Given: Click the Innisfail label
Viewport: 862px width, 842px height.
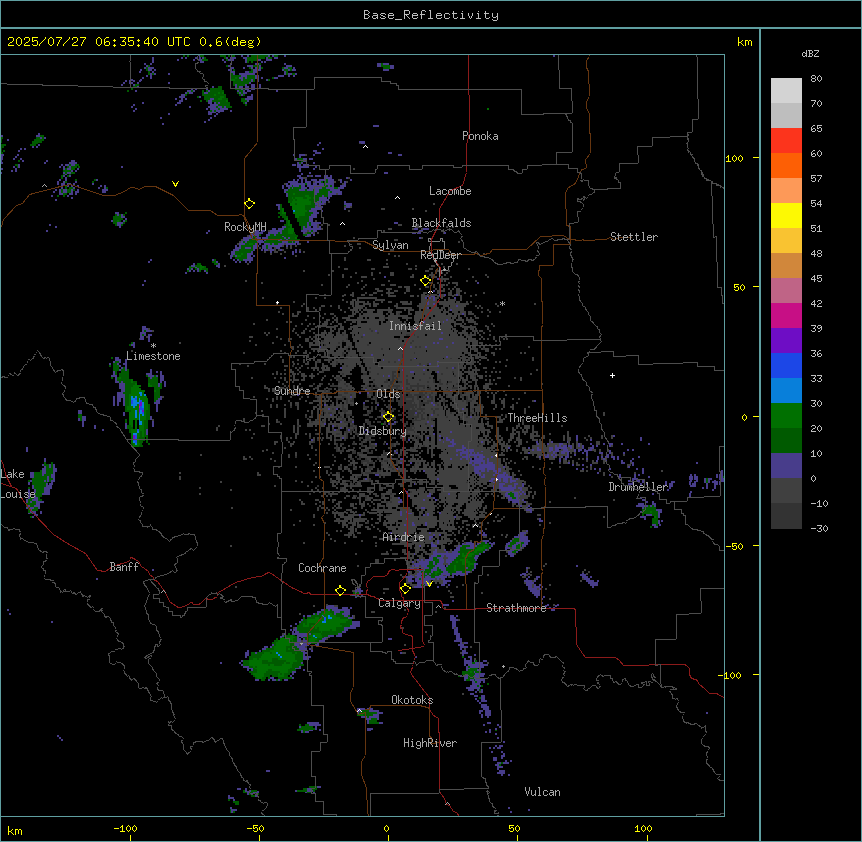Looking at the screenshot, I should pyautogui.click(x=415, y=326).
